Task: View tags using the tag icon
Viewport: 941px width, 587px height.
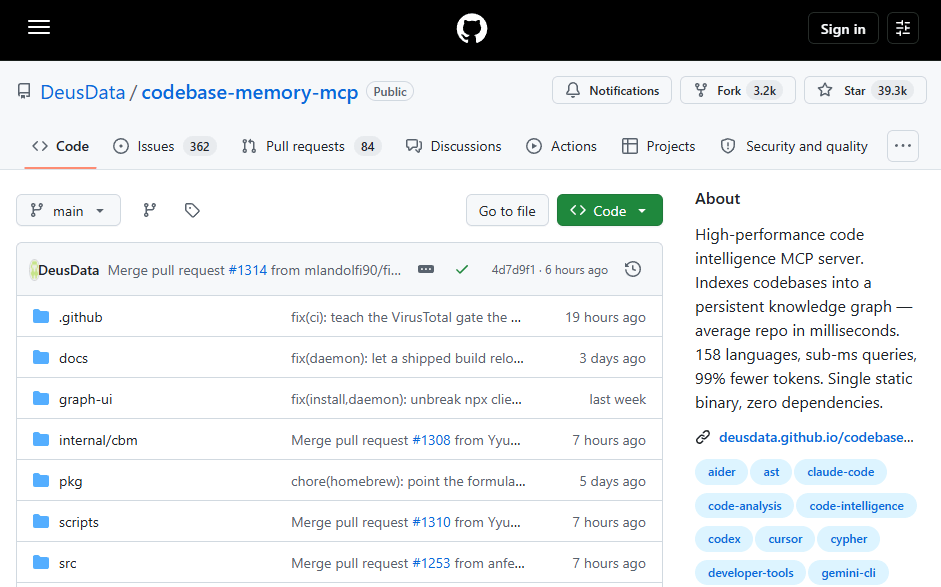Action: [x=192, y=210]
